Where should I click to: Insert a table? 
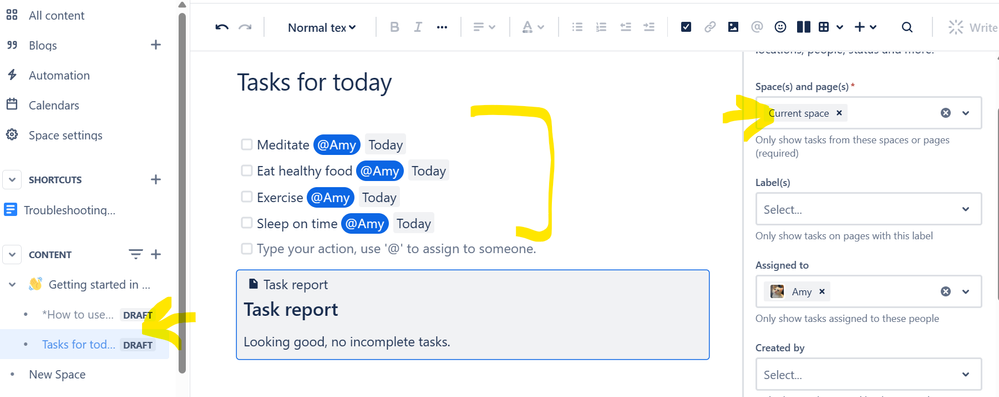point(823,27)
